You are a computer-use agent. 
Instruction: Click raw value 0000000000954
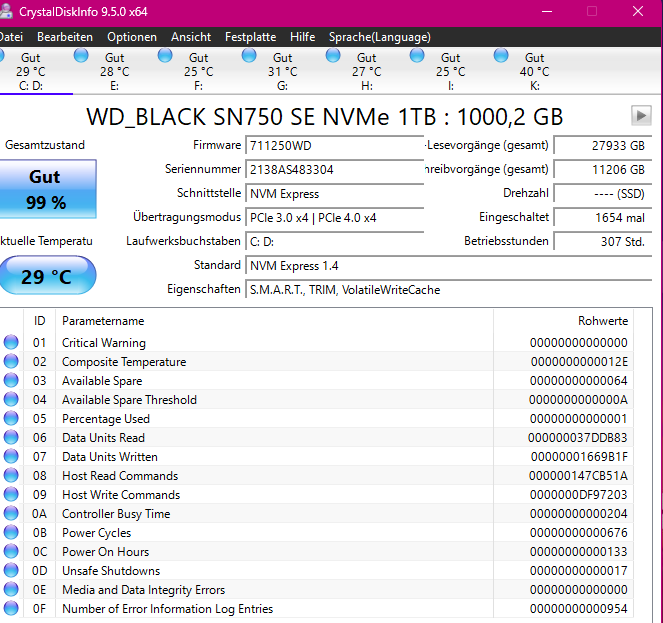(x=578, y=609)
